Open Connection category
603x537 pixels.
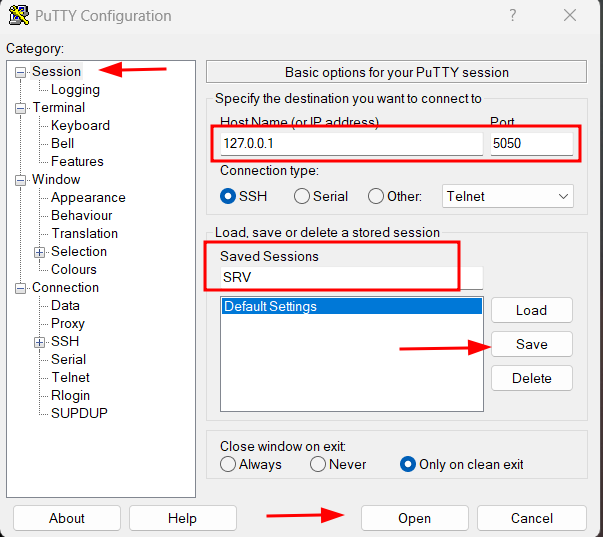tap(65, 288)
